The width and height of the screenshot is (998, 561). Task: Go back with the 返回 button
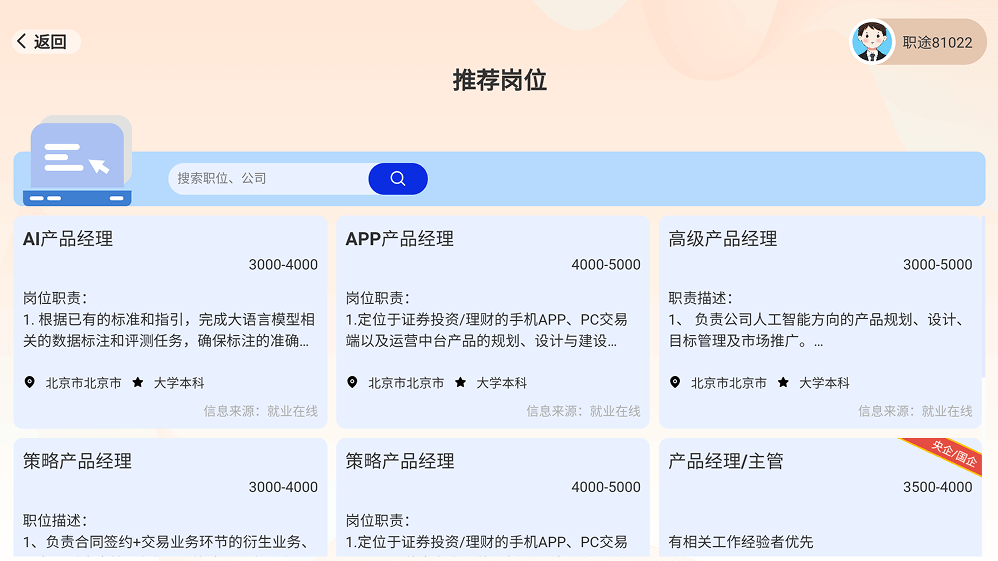(x=46, y=41)
